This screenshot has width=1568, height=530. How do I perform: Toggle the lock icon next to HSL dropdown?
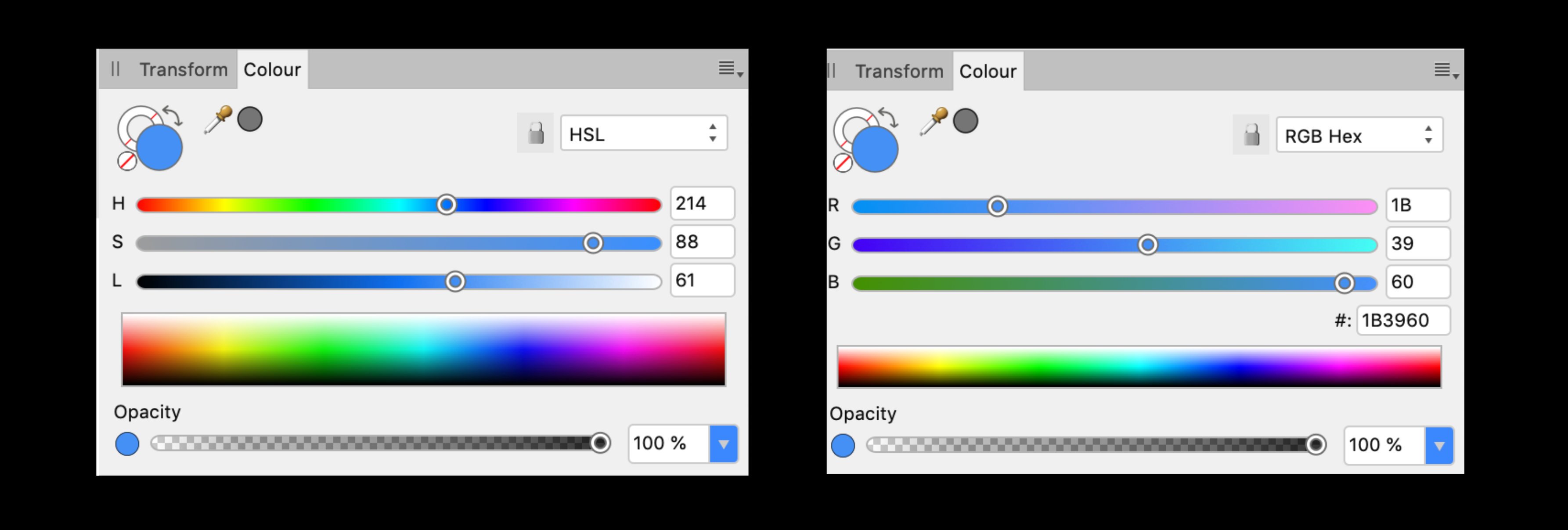[x=535, y=133]
